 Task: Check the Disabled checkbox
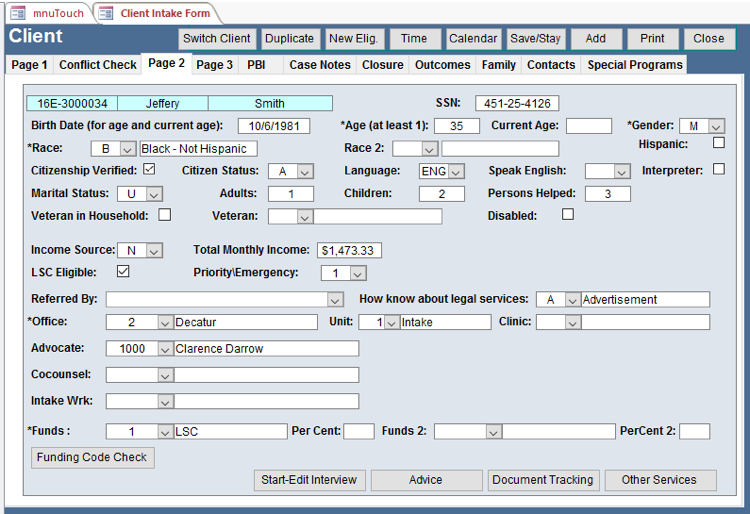[568, 215]
